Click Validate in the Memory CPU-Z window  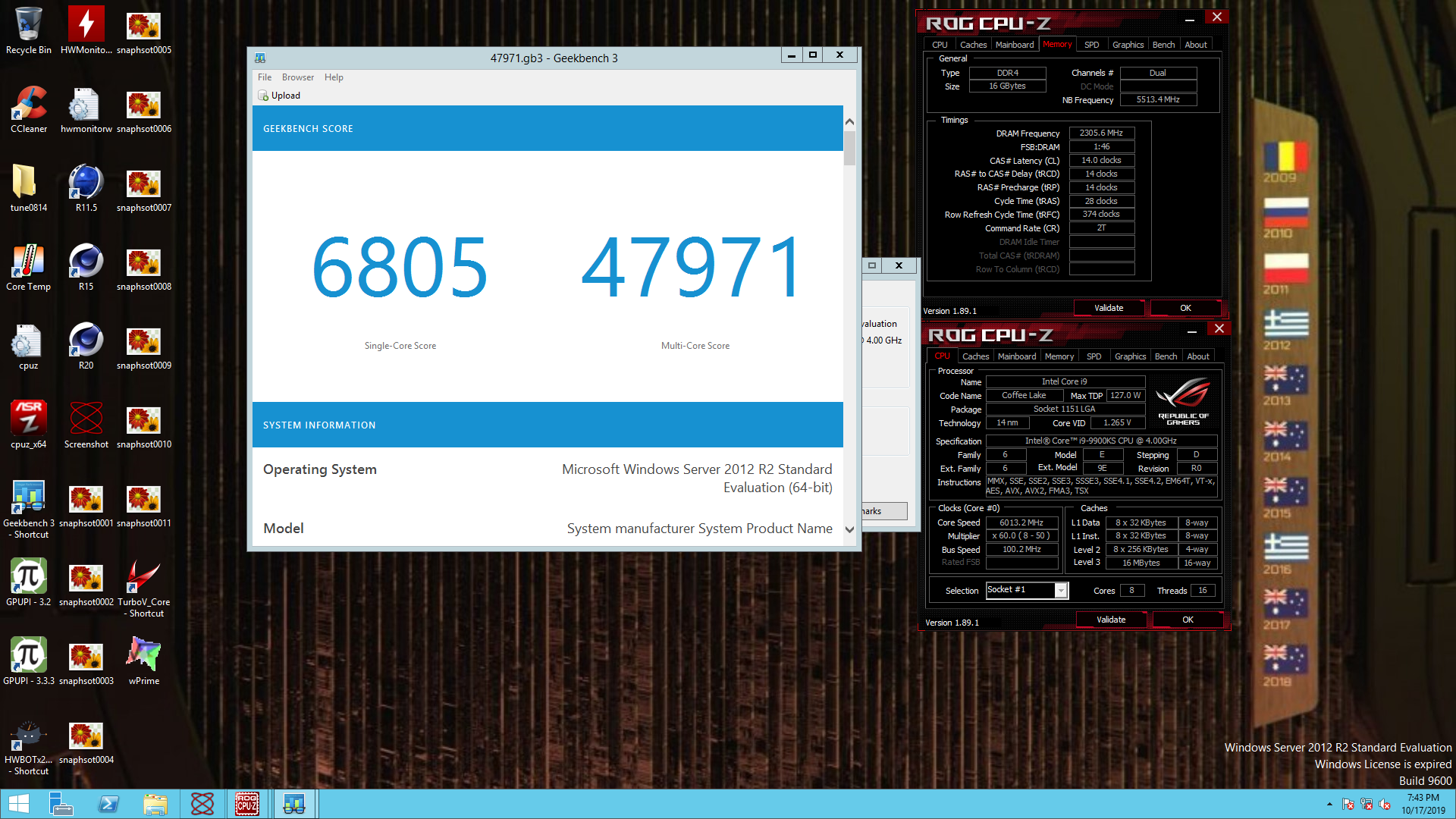[1109, 308]
